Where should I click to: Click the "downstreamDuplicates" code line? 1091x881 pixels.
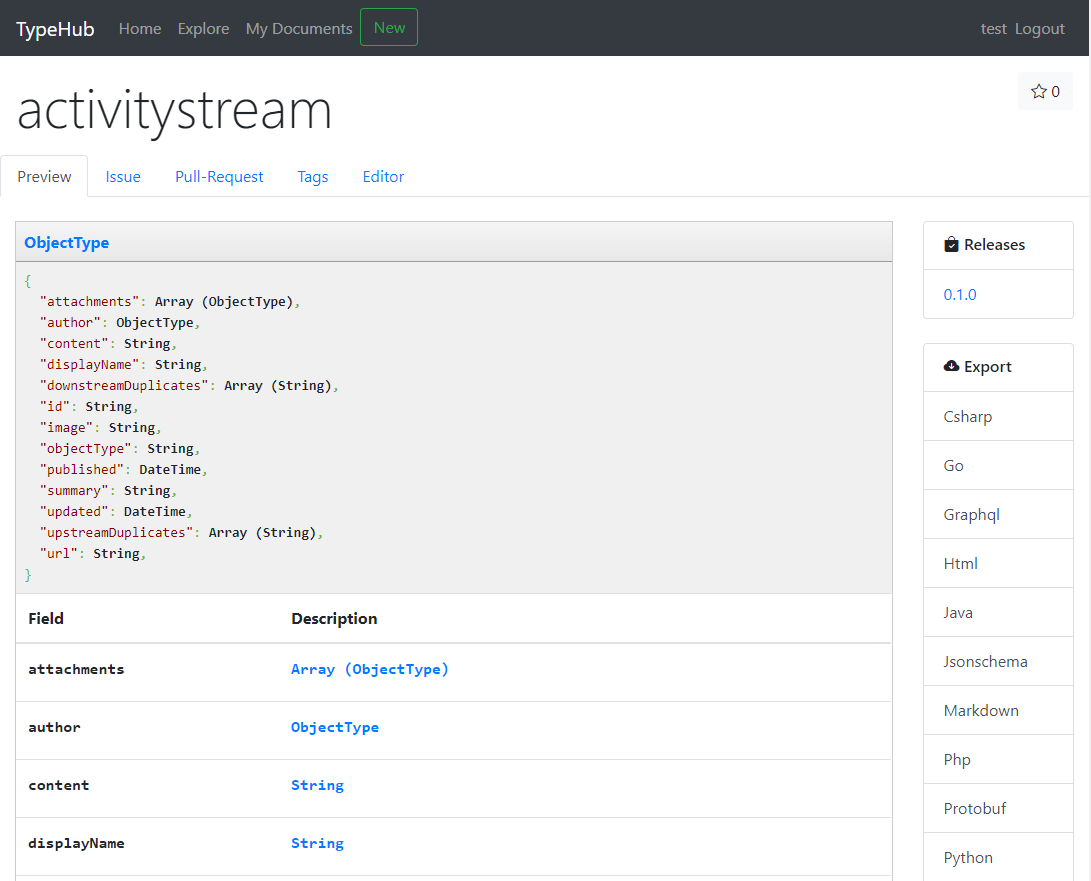click(189, 386)
